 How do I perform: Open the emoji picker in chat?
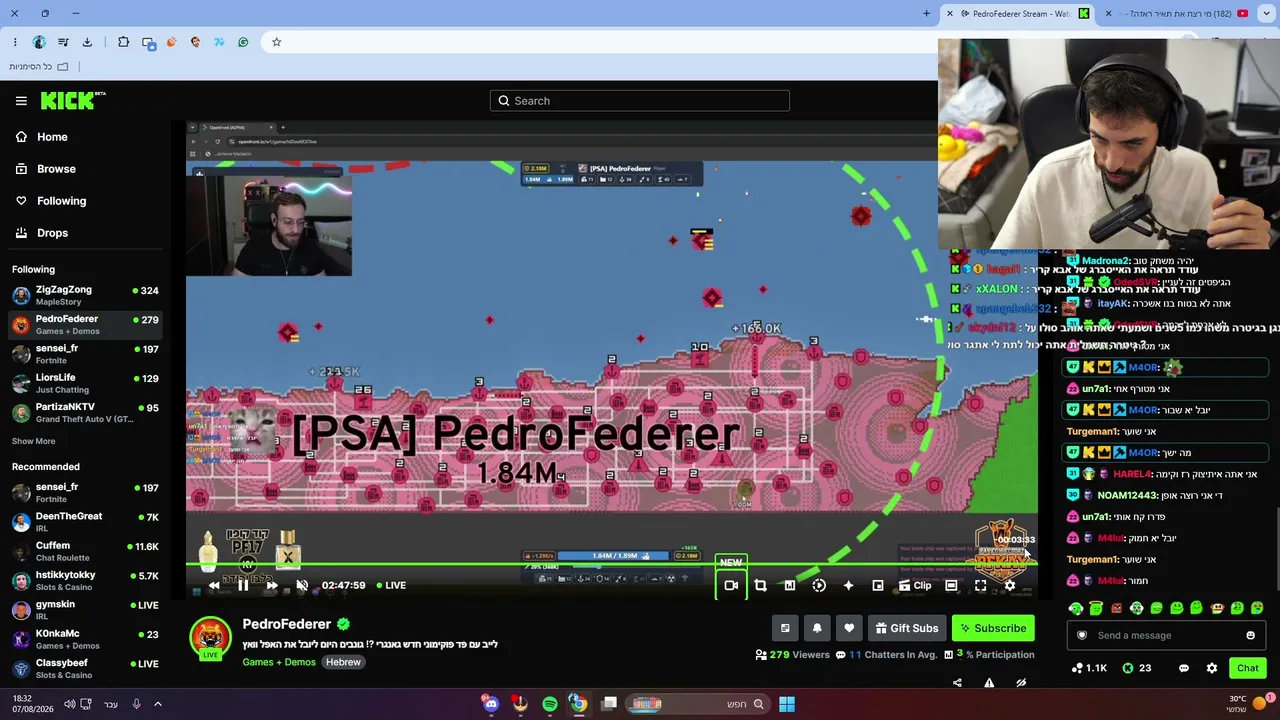pos(1250,635)
